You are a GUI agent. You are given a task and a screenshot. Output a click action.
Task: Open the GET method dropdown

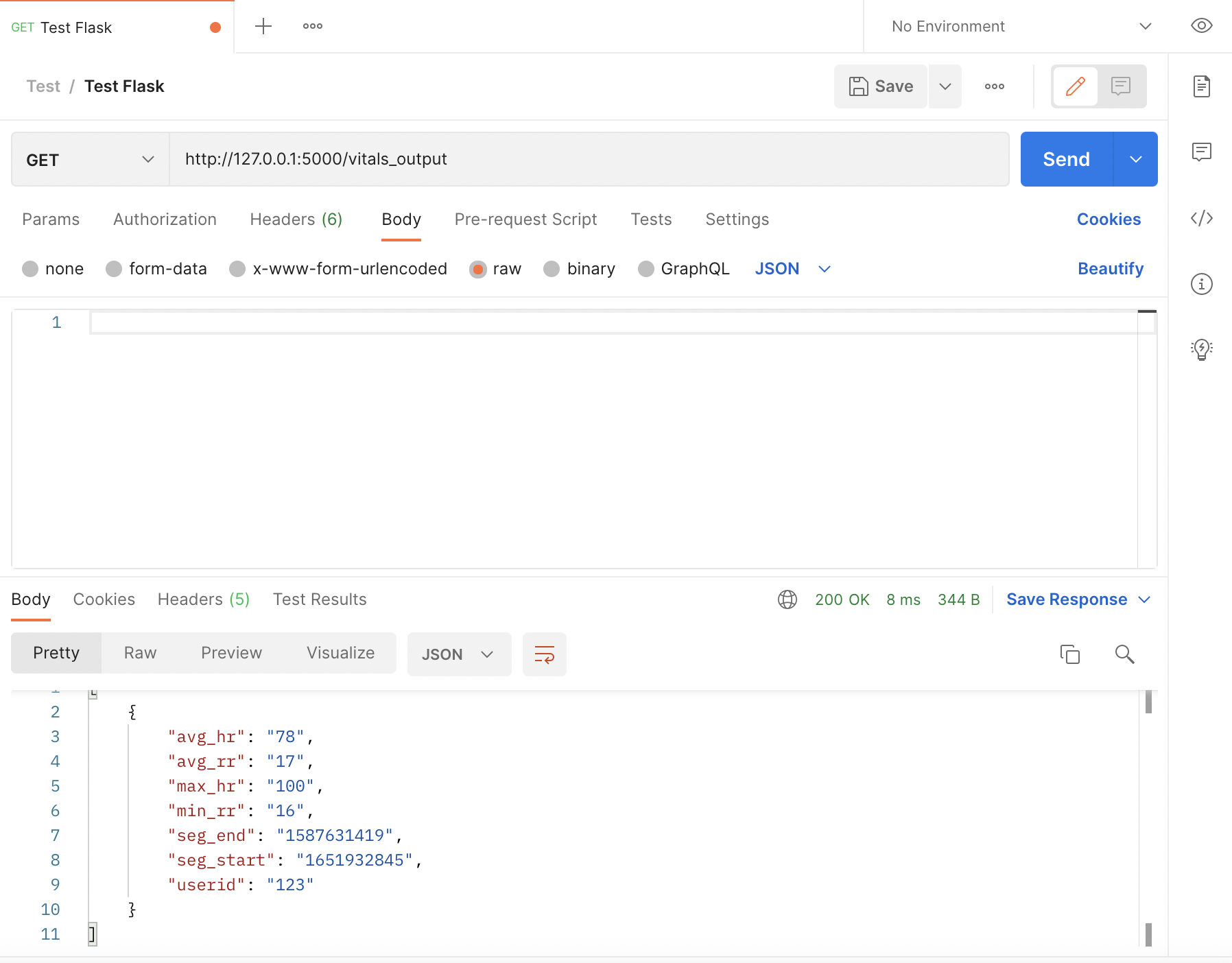click(x=90, y=160)
